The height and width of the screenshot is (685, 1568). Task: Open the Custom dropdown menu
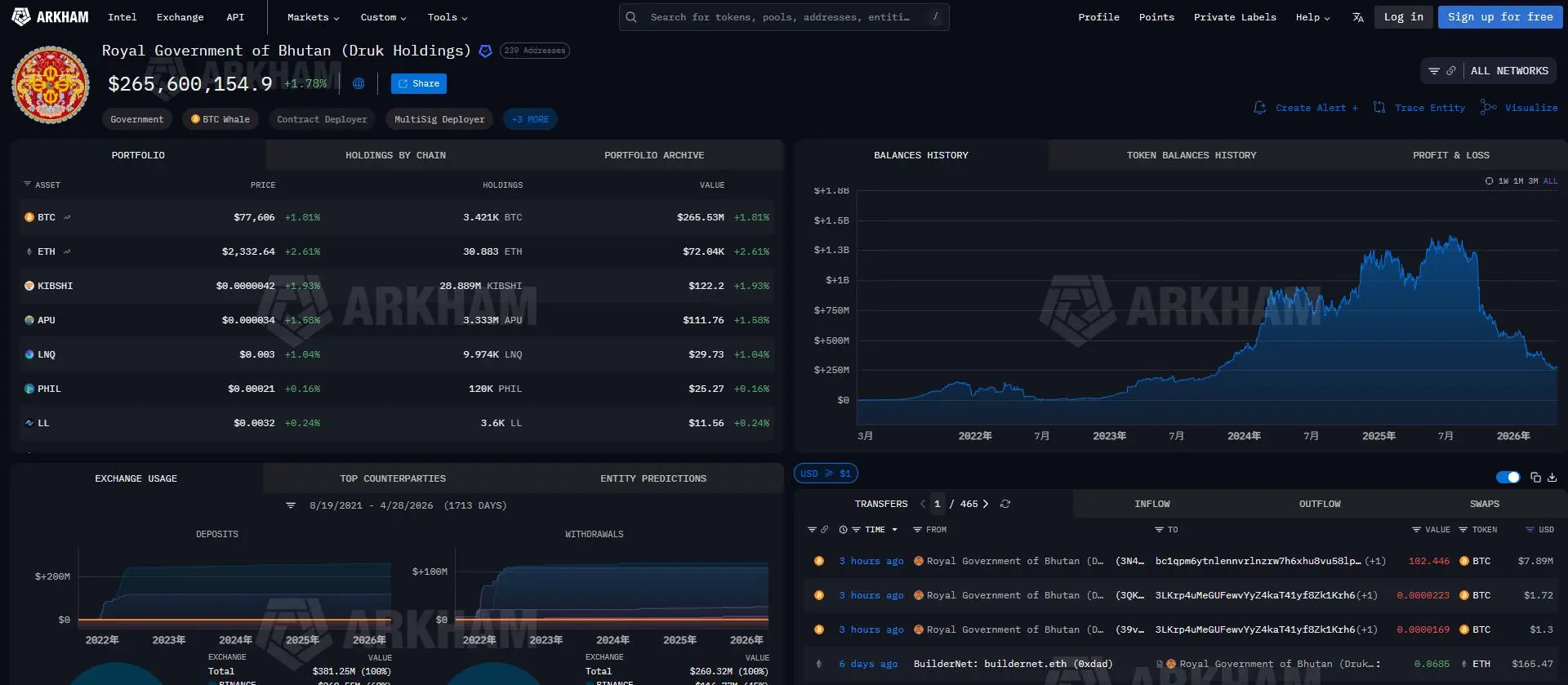coord(383,17)
